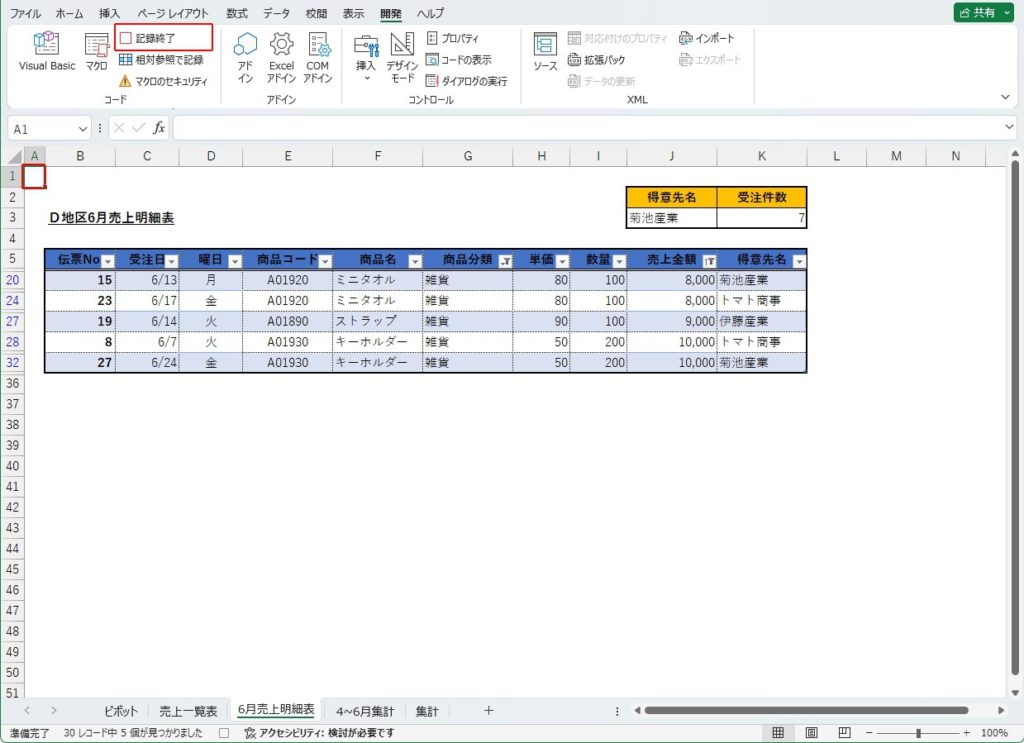1024x743 pixels.
Task: Toggle デザインモード (Design Mode)
Action: click(x=402, y=56)
